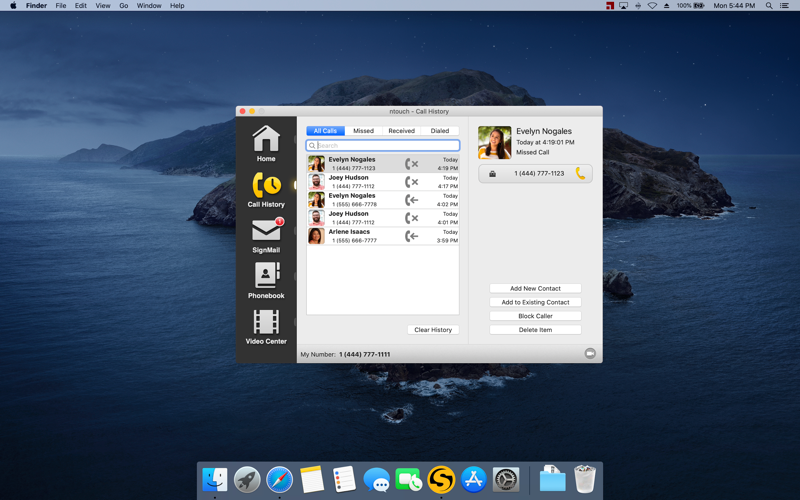
Task: Click Add to Existing Contact button
Action: (535, 302)
